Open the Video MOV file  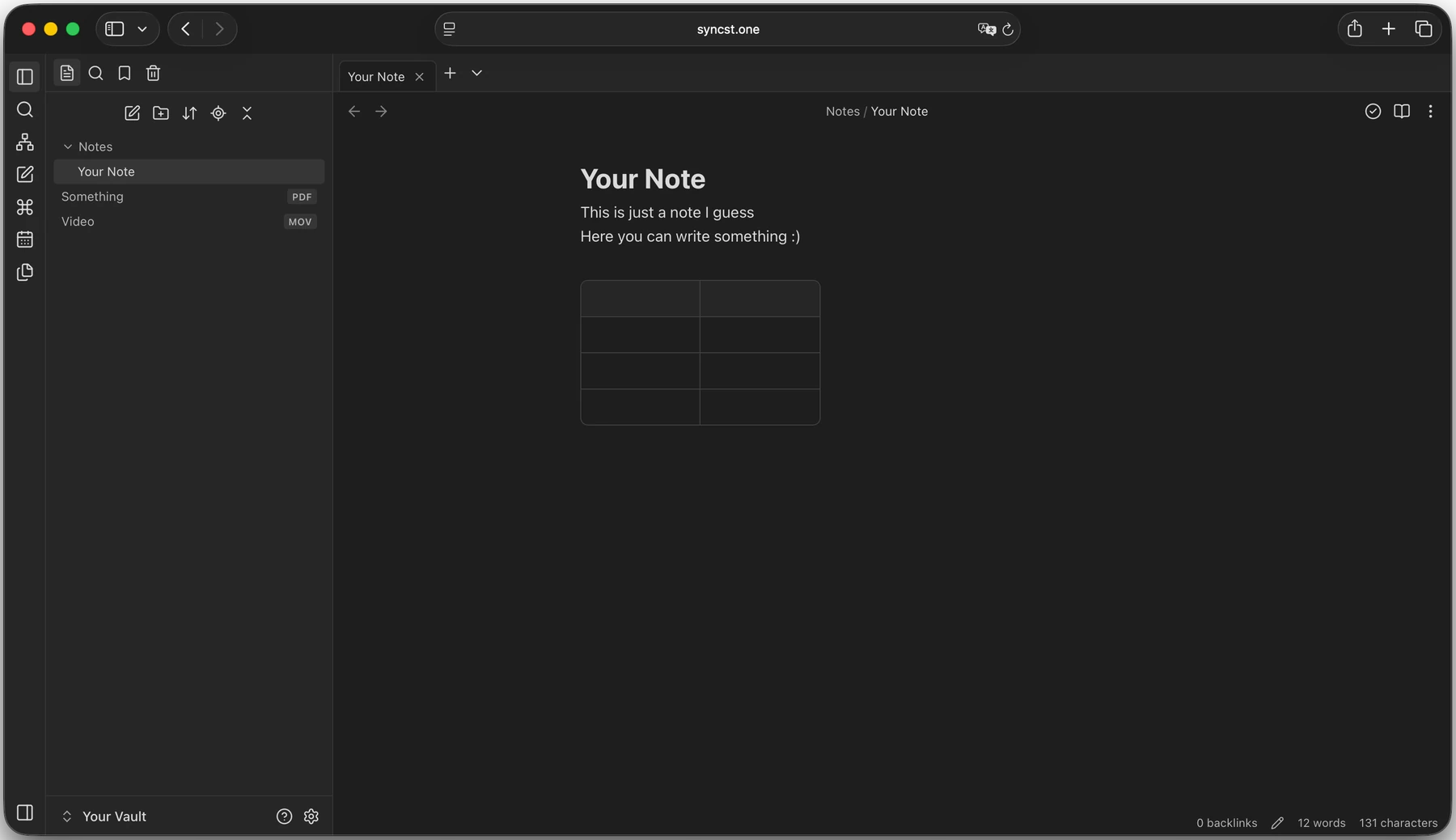189,222
